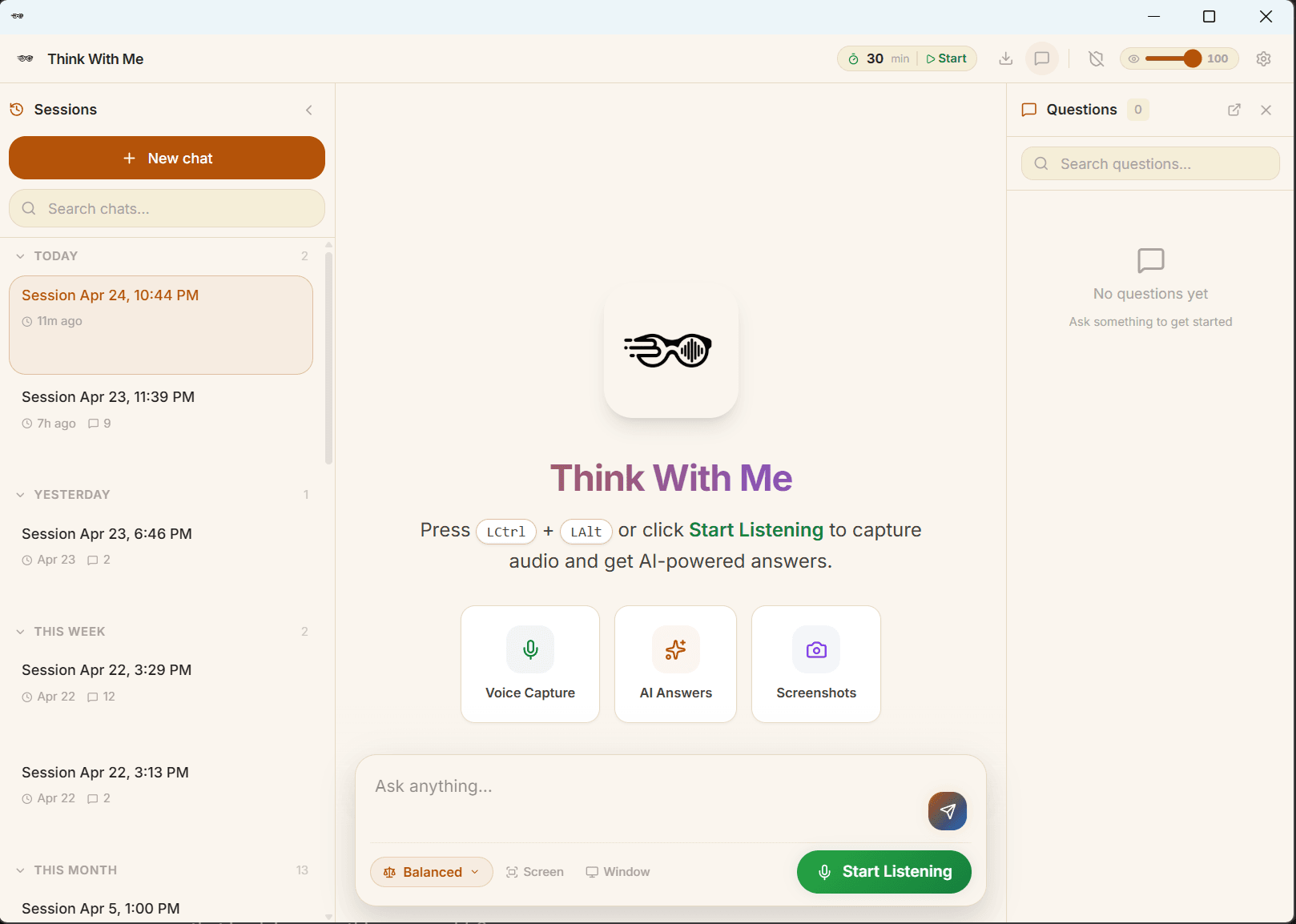The height and width of the screenshot is (924, 1296).
Task: Click the 12 comments count on Apr 22 3:29 PM session
Action: click(x=101, y=697)
